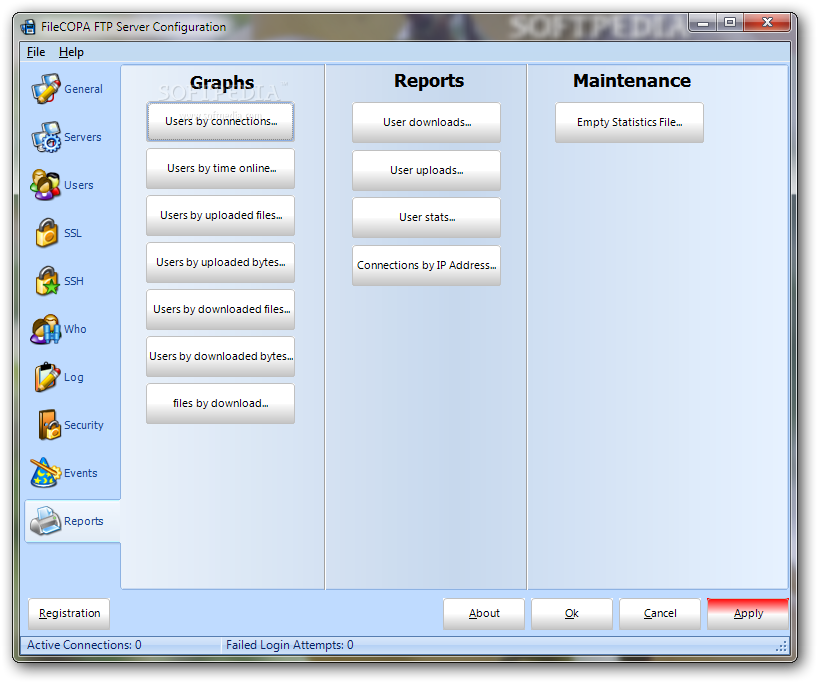This screenshot has width=818, height=683.
Task: Generate the User uploads report
Action: point(427,171)
